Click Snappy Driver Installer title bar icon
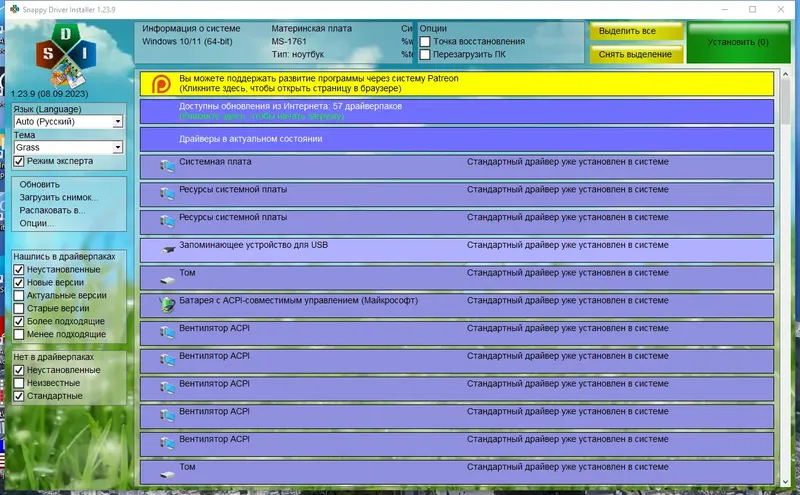This screenshot has height=495, width=800. click(14, 9)
